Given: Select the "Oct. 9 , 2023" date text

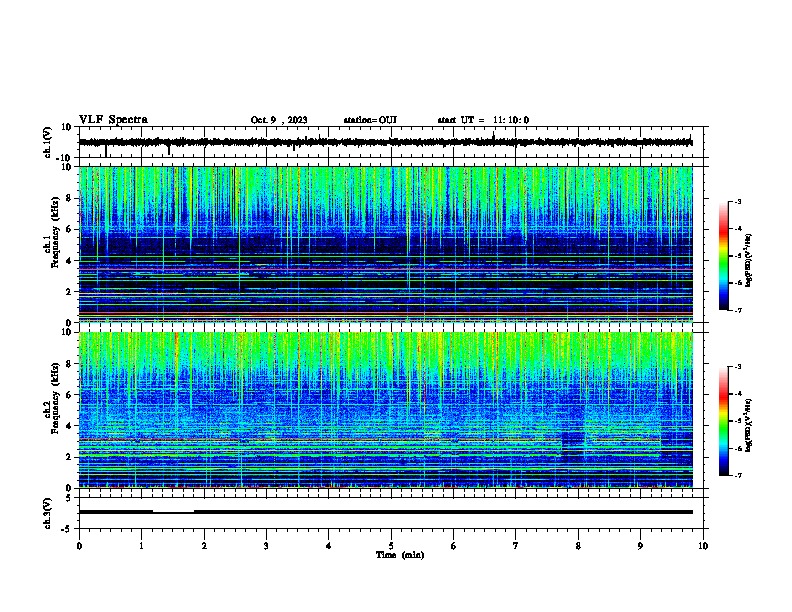Looking at the screenshot, I should [279, 120].
